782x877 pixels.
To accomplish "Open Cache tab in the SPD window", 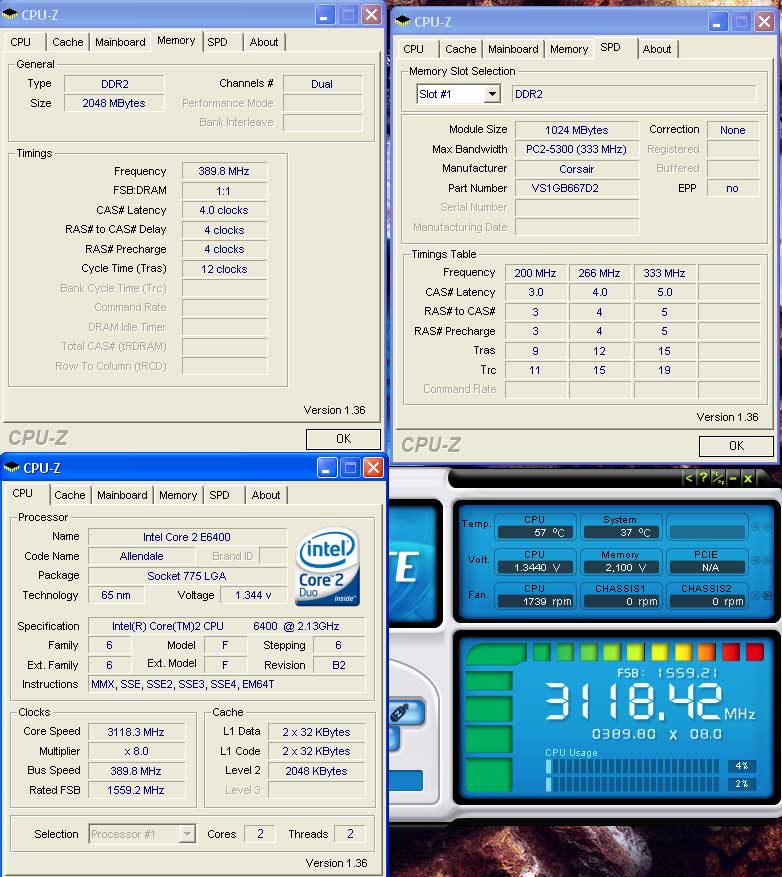I will pyautogui.click(x=461, y=49).
